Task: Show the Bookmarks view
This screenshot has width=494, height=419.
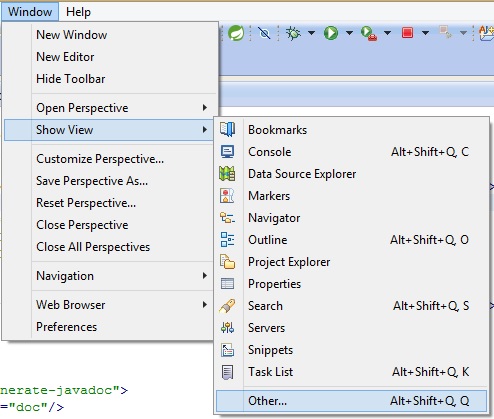Action: [351, 130]
